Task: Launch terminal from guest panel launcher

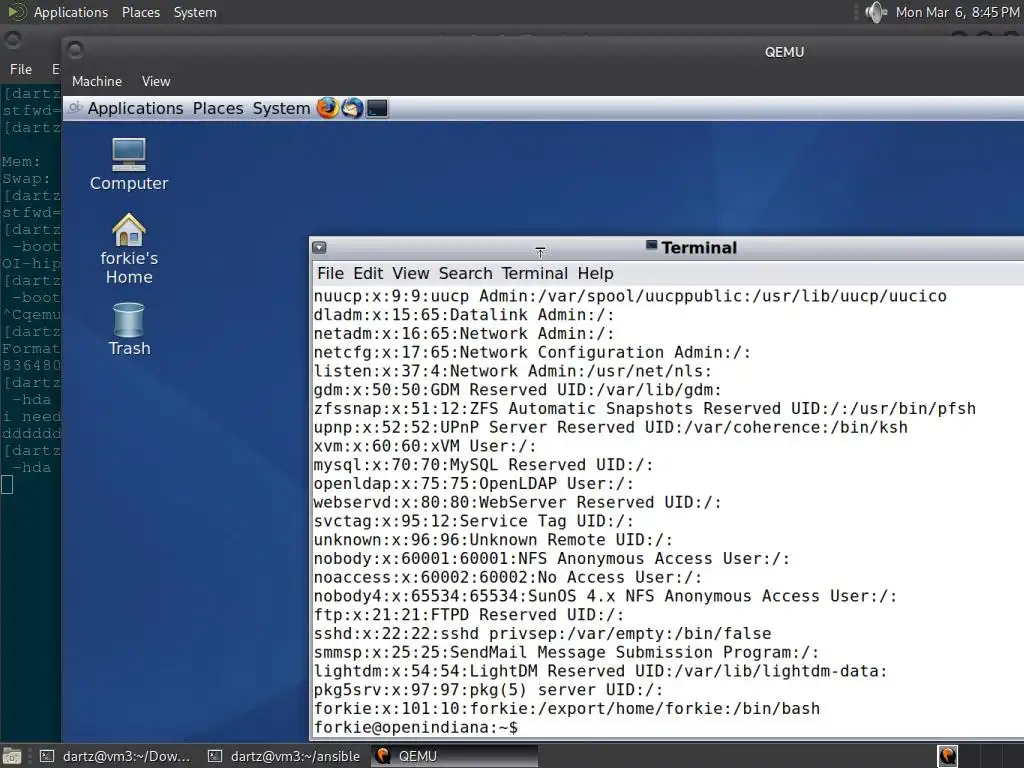Action: click(377, 108)
